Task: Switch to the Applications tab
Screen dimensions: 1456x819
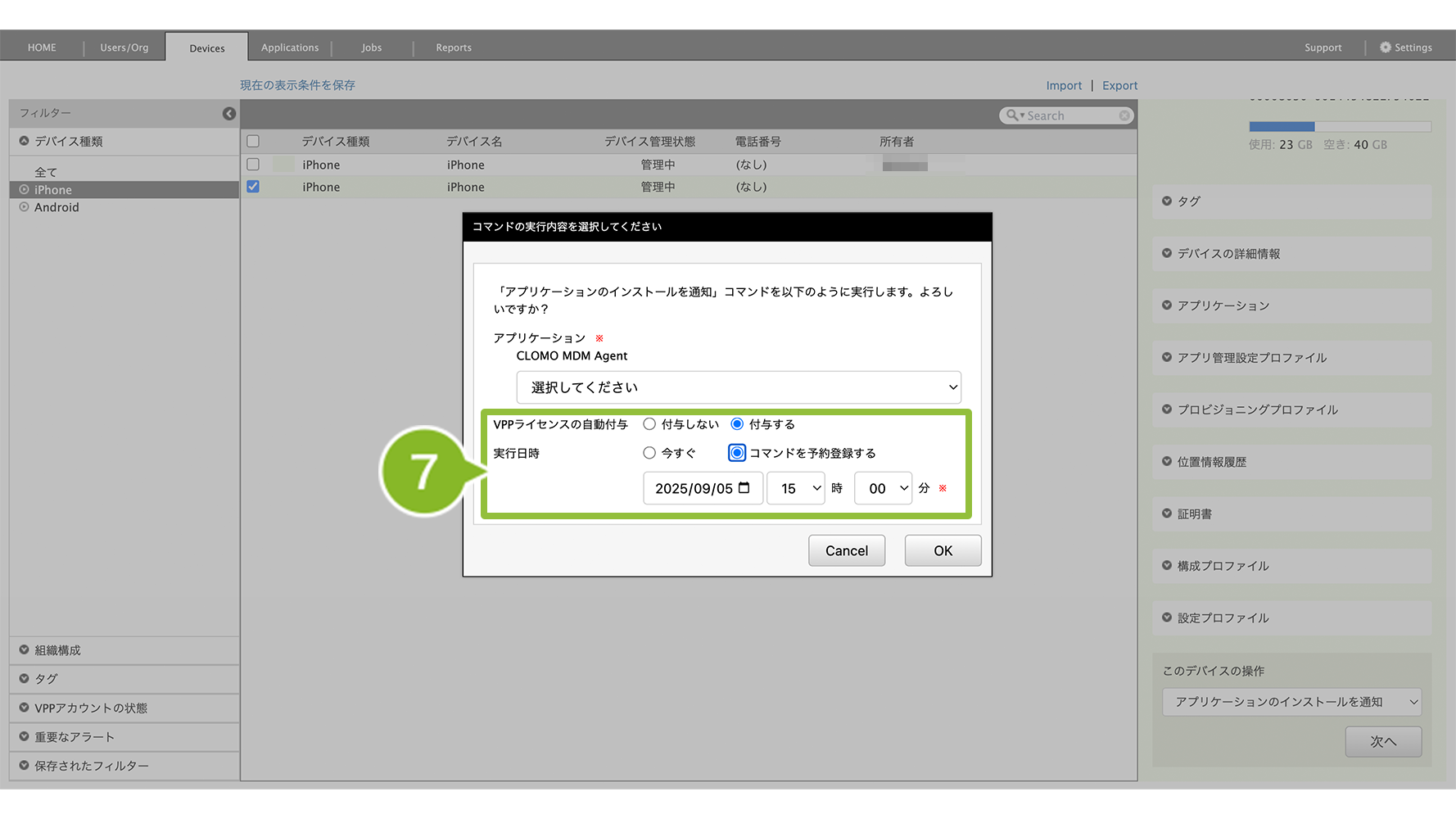Action: (x=290, y=48)
